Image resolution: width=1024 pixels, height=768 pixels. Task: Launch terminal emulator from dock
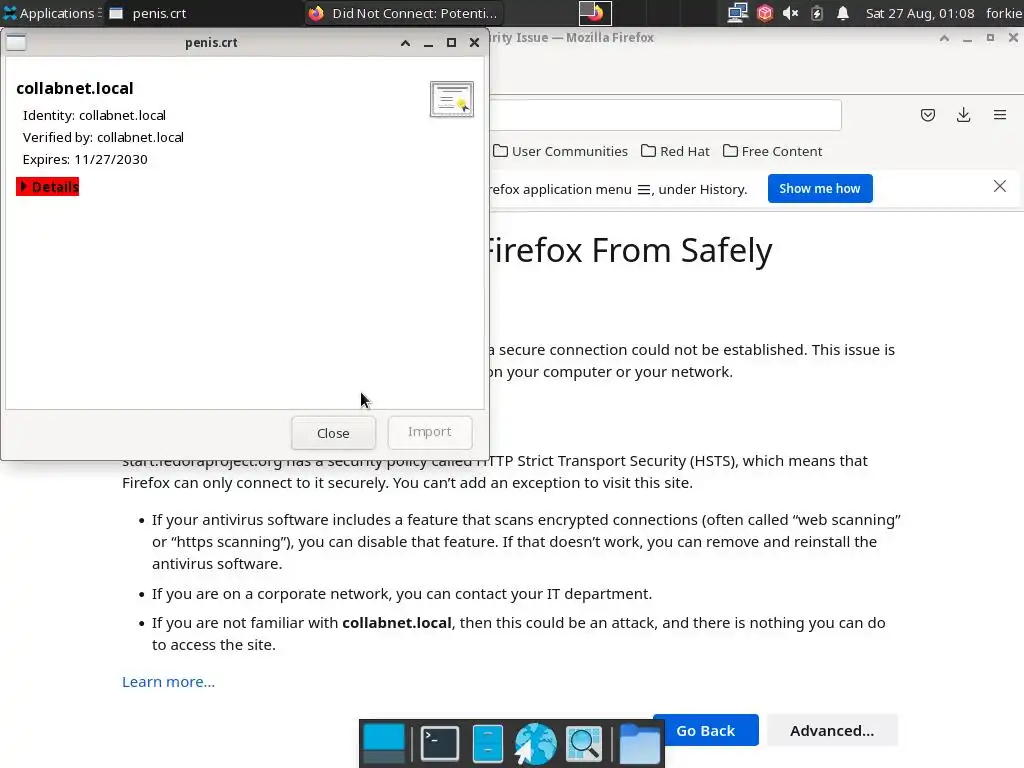tap(440, 744)
